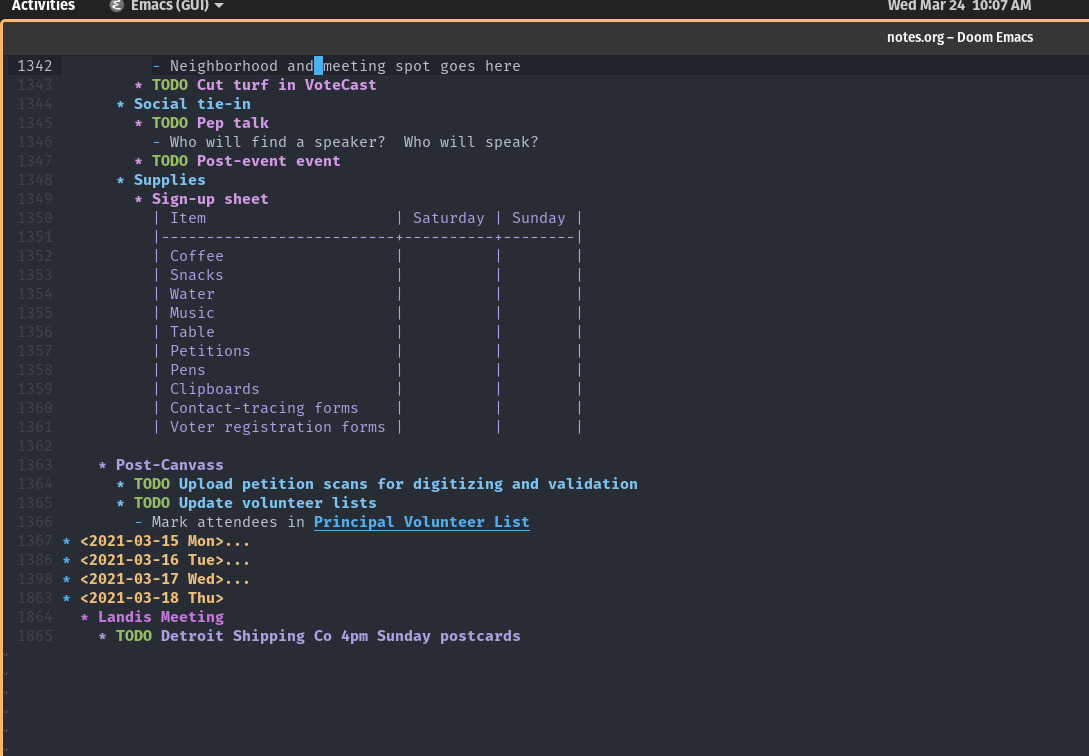Screen dimensions: 1089x756
Task: Open the Activities overview
Action: pos(43,6)
